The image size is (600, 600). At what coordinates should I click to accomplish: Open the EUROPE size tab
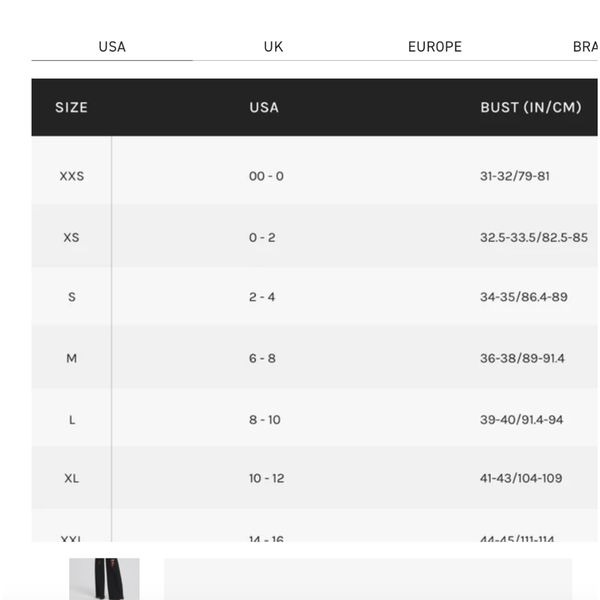435,47
